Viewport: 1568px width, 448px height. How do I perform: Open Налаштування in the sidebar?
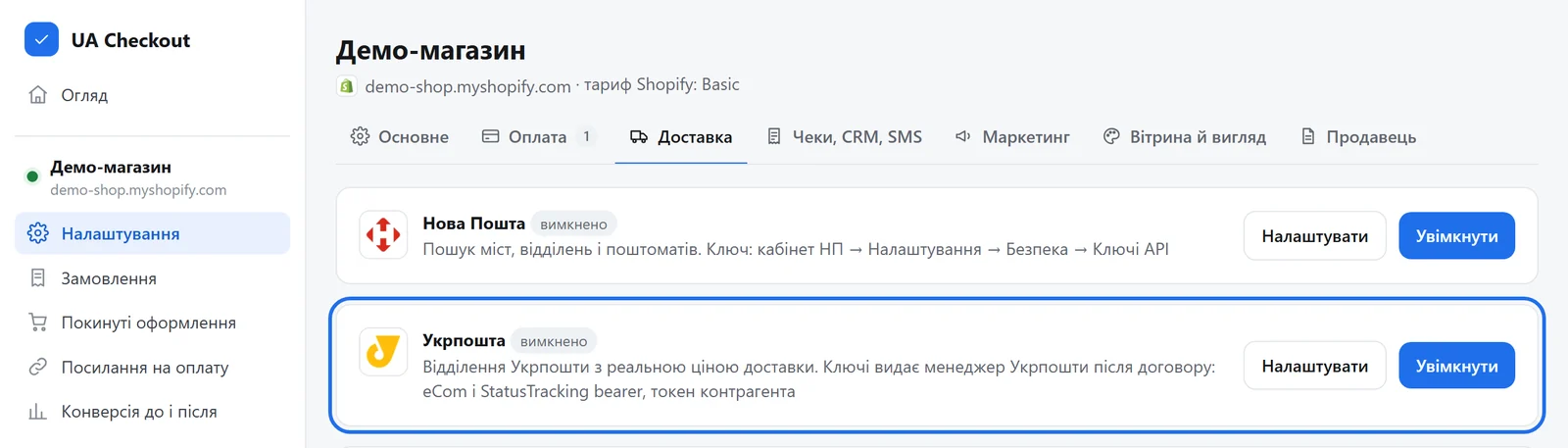pyautogui.click(x=152, y=233)
